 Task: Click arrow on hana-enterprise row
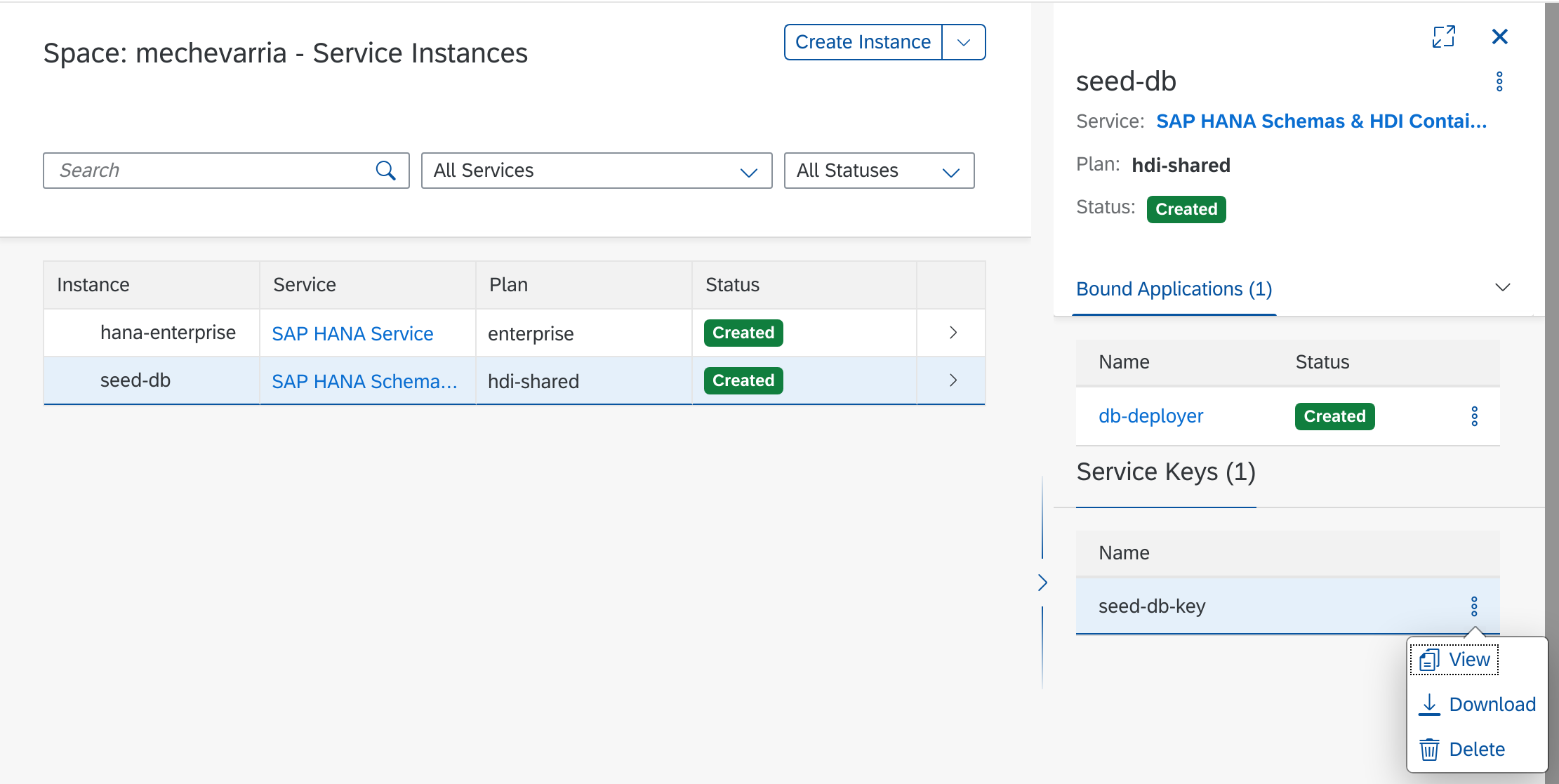(x=953, y=333)
